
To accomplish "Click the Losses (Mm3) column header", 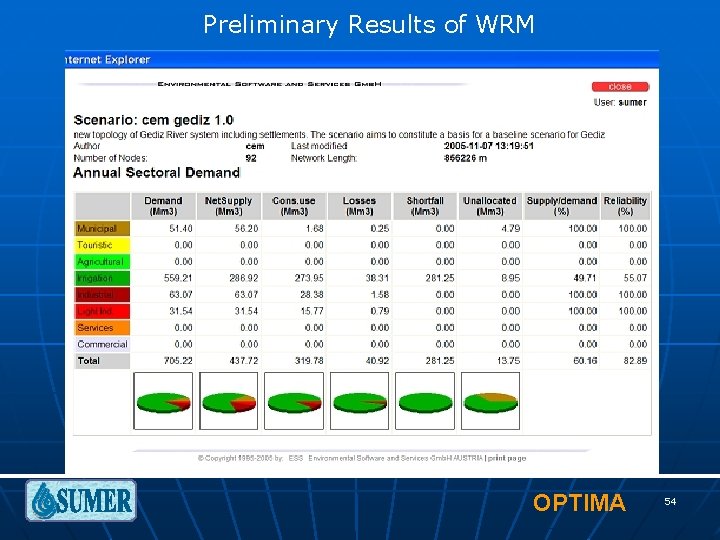I will coord(360,206).
